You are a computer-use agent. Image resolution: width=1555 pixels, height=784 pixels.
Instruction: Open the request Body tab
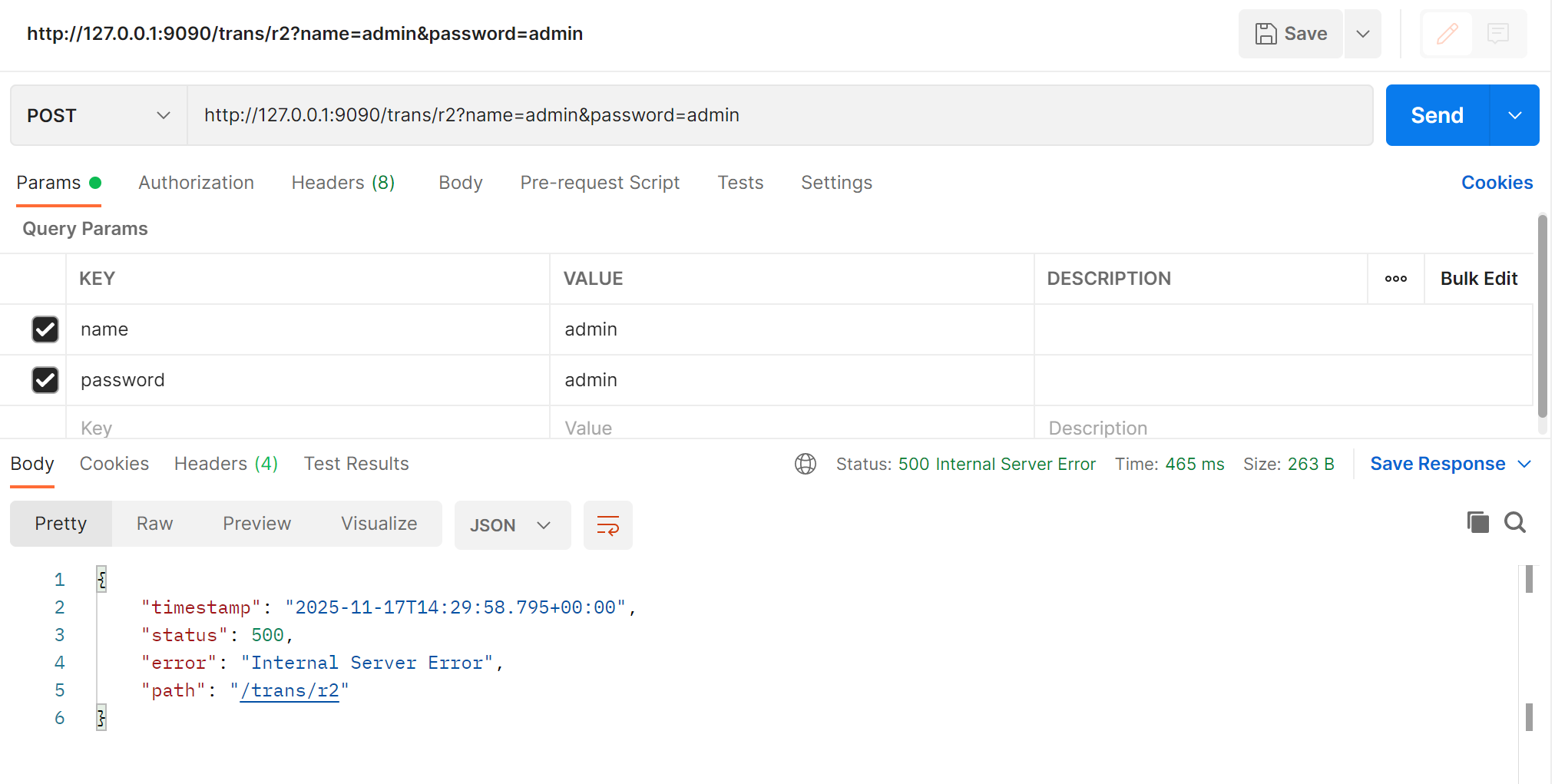461,183
